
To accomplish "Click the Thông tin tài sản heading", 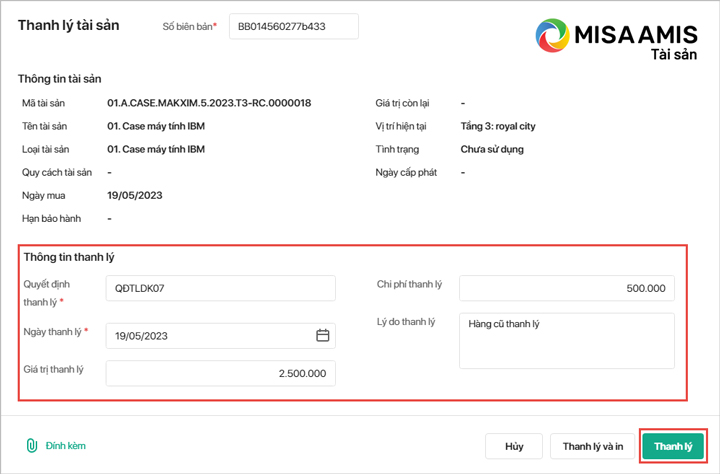I will (59, 79).
